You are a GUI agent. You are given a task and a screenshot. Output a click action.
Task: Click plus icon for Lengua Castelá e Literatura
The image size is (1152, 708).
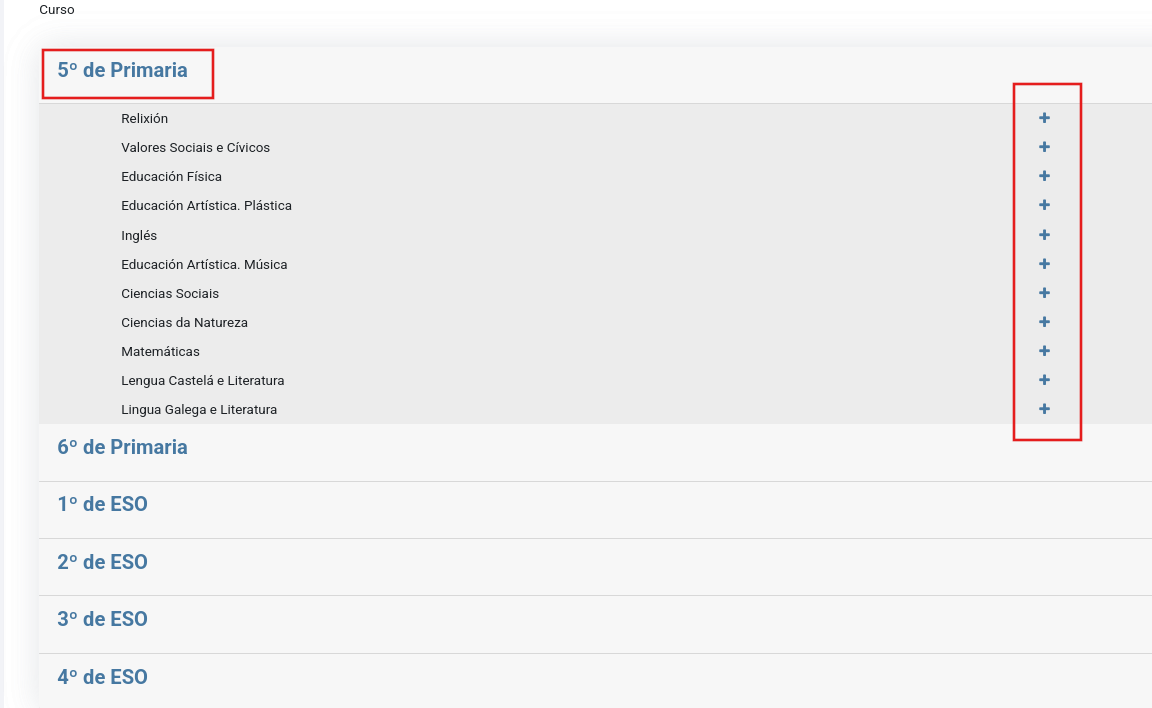(x=1044, y=380)
